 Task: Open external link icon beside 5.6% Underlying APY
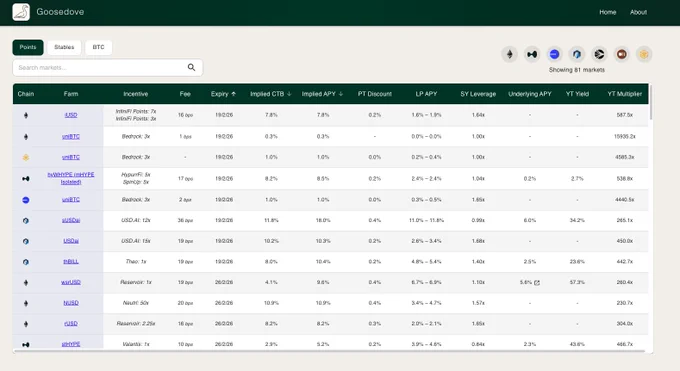point(537,282)
